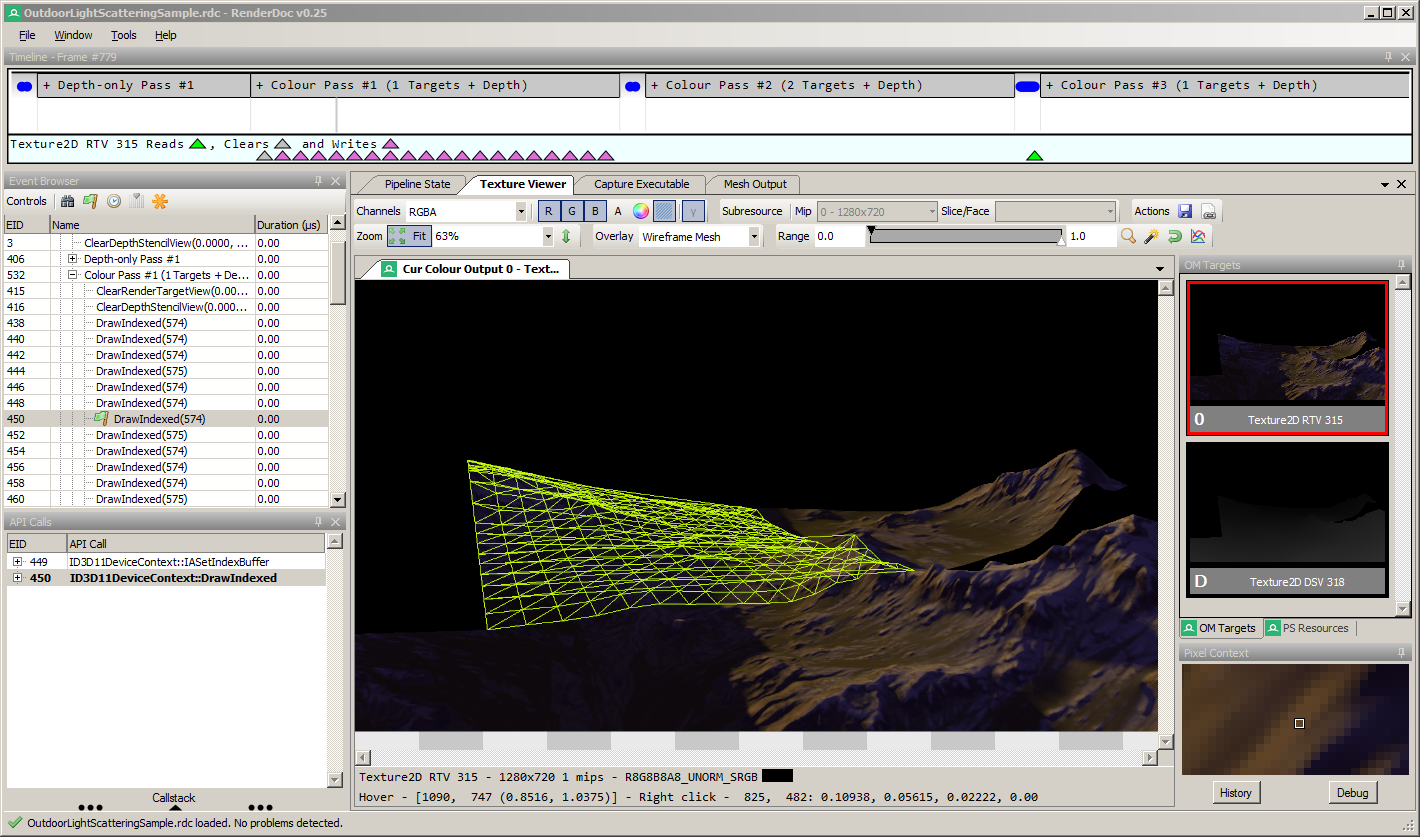Click the orange asterisk icon in Event Browser

point(160,201)
